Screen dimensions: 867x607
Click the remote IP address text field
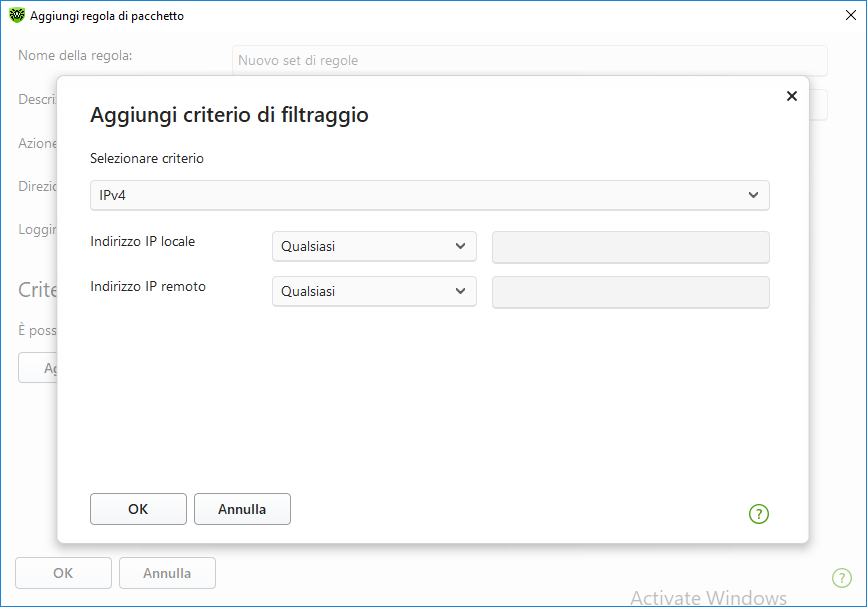pos(630,292)
